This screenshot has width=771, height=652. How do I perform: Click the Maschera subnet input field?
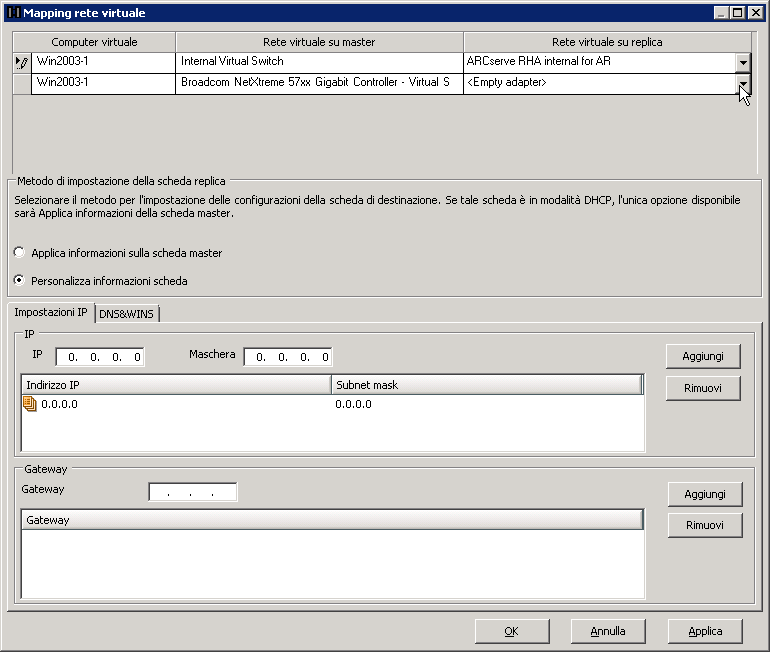point(288,356)
